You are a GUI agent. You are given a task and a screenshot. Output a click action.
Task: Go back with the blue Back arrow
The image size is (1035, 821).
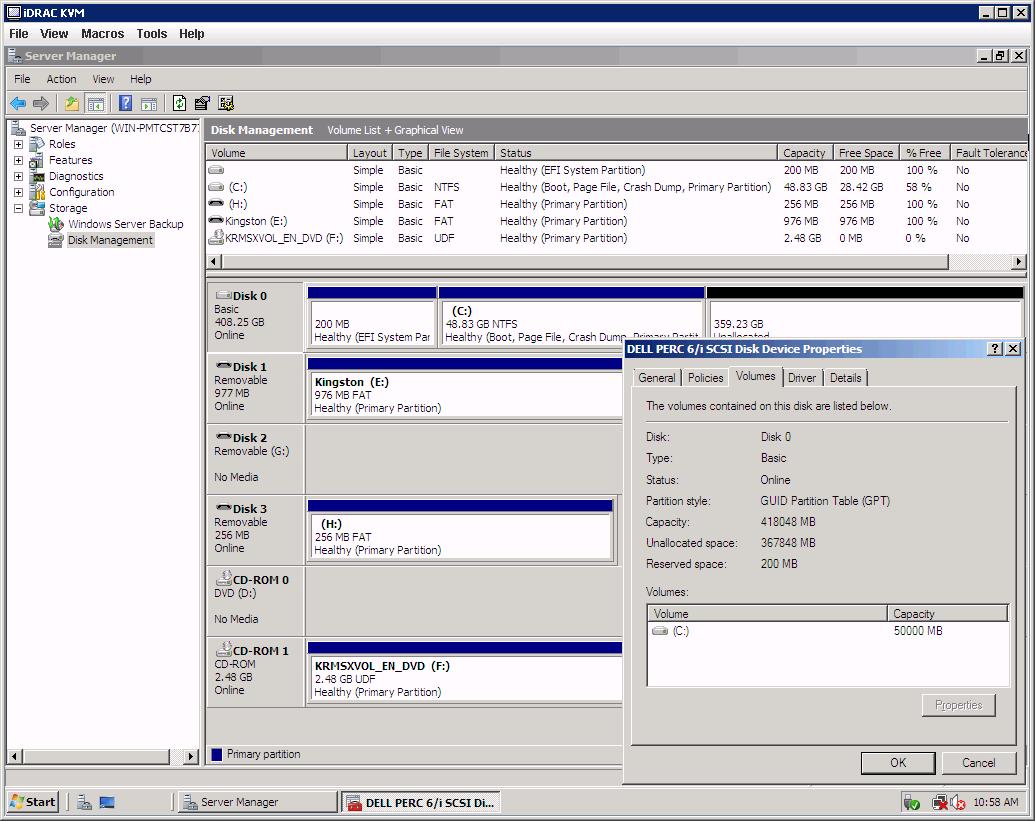(18, 103)
